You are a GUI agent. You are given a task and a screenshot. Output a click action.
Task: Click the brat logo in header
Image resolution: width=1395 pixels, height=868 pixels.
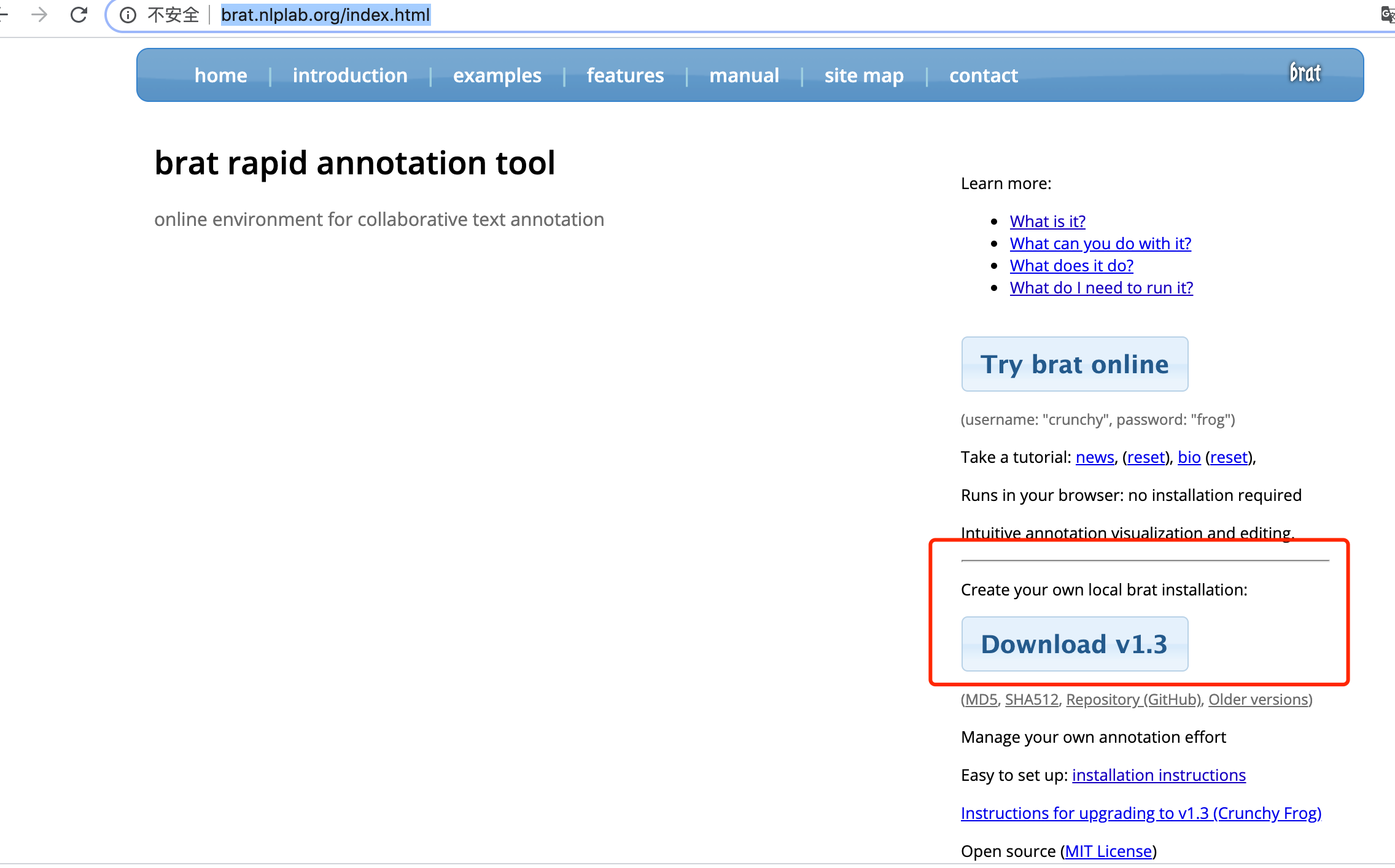(x=1305, y=73)
